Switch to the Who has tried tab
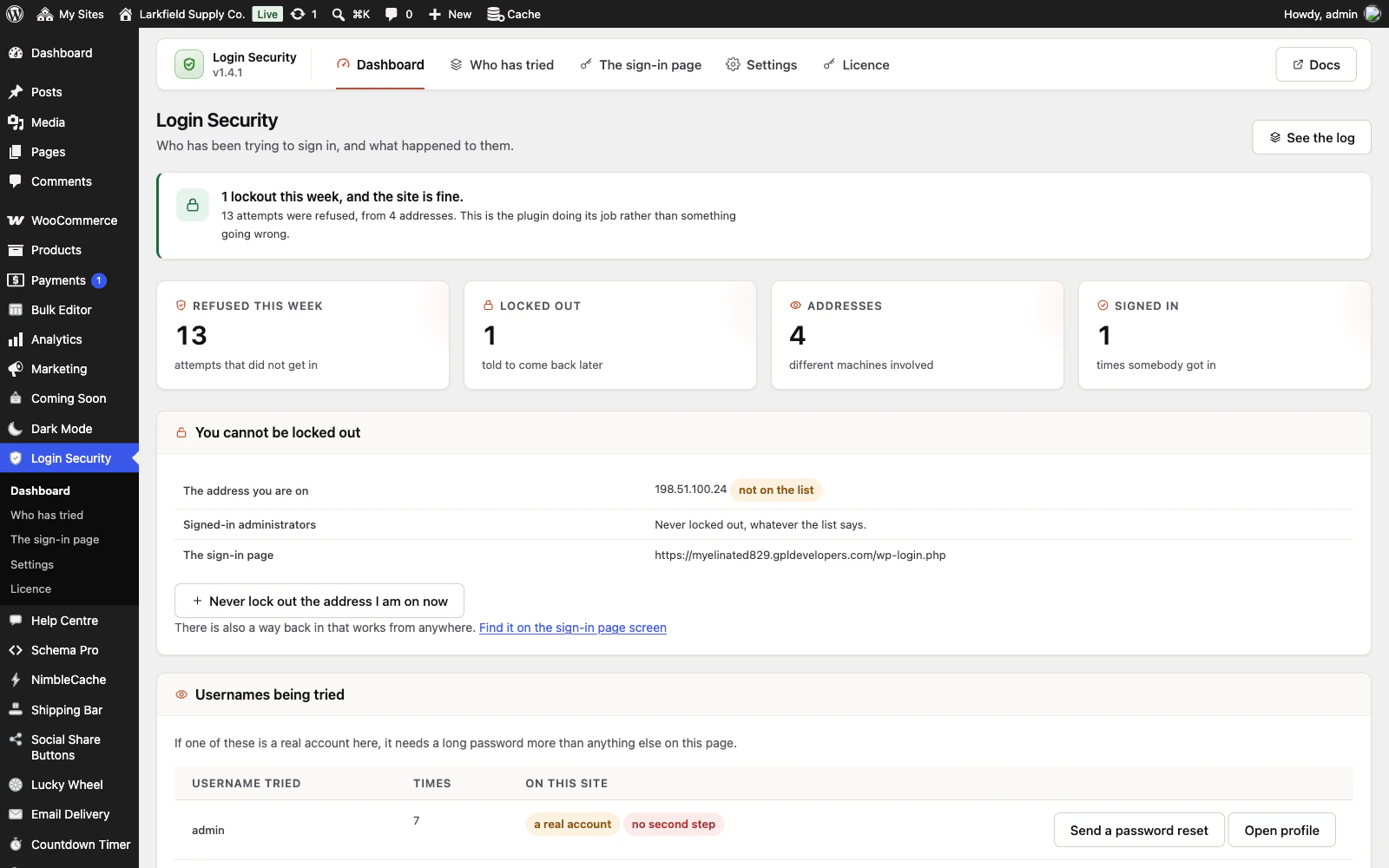This screenshot has width=1389, height=868. tap(502, 65)
